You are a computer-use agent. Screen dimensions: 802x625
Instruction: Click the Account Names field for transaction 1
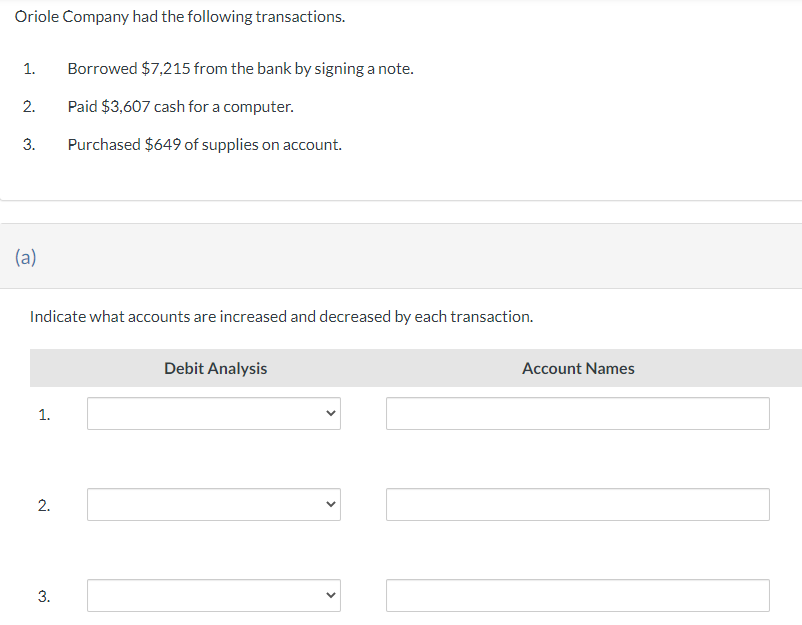coord(578,413)
